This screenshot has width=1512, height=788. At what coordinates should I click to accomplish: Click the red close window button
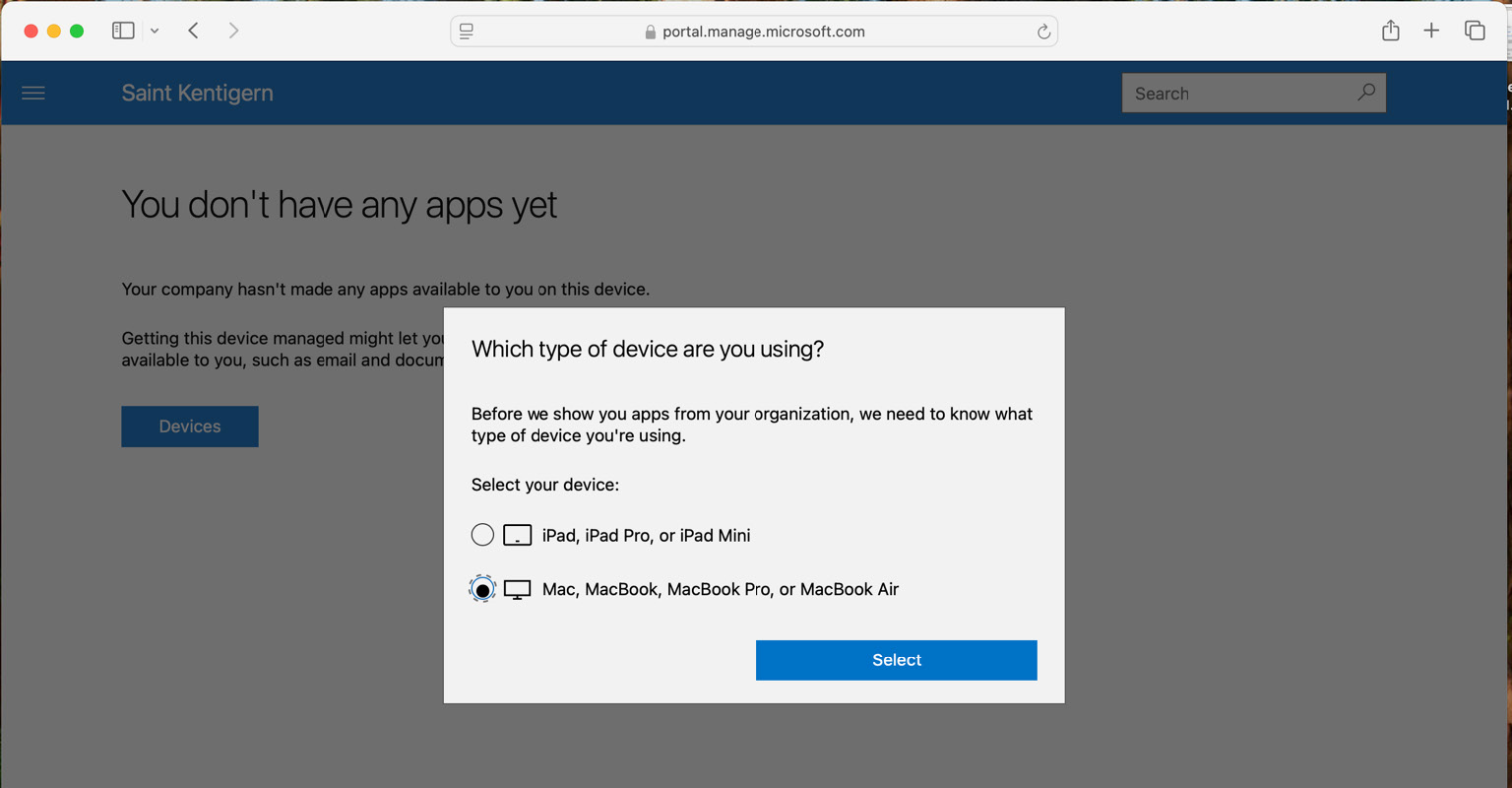(31, 32)
